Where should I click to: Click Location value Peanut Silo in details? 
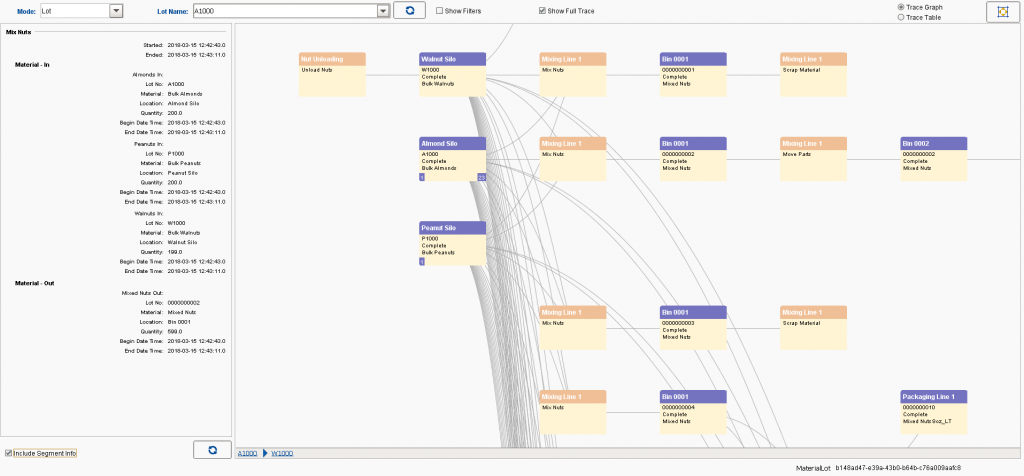tap(183, 173)
